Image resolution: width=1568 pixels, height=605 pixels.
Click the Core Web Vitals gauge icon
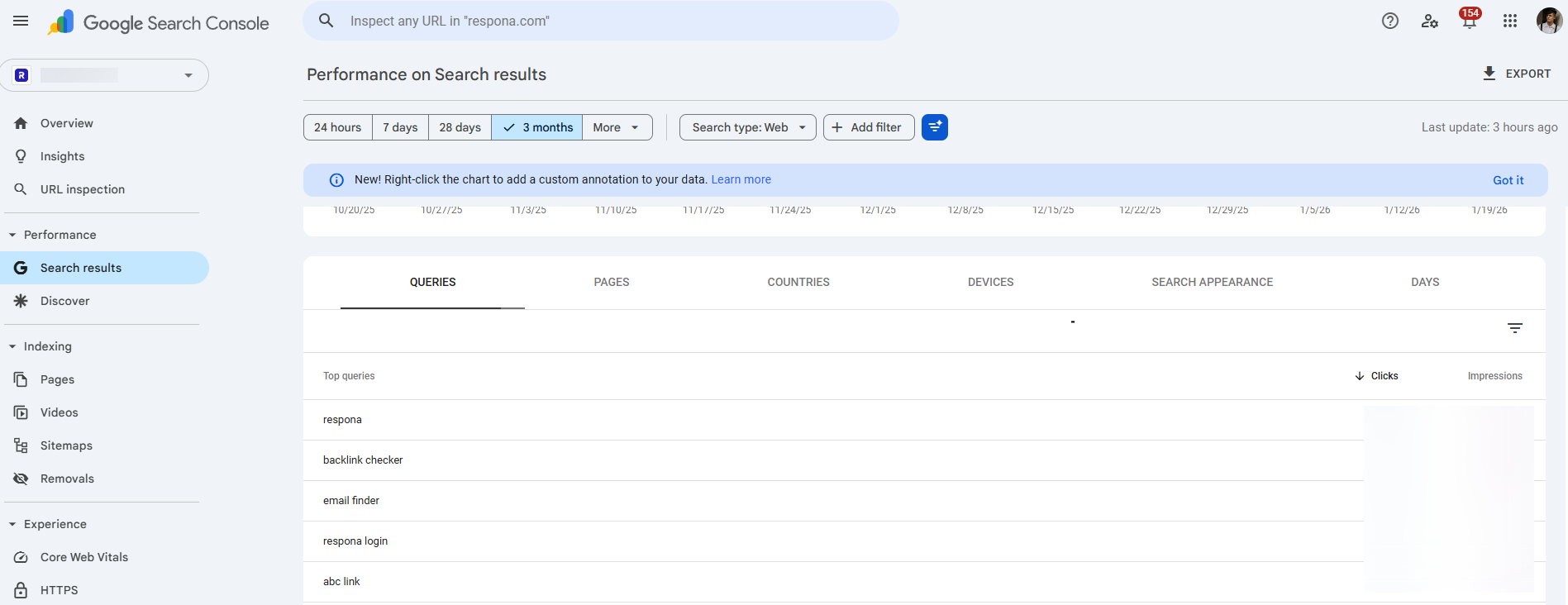click(x=21, y=557)
